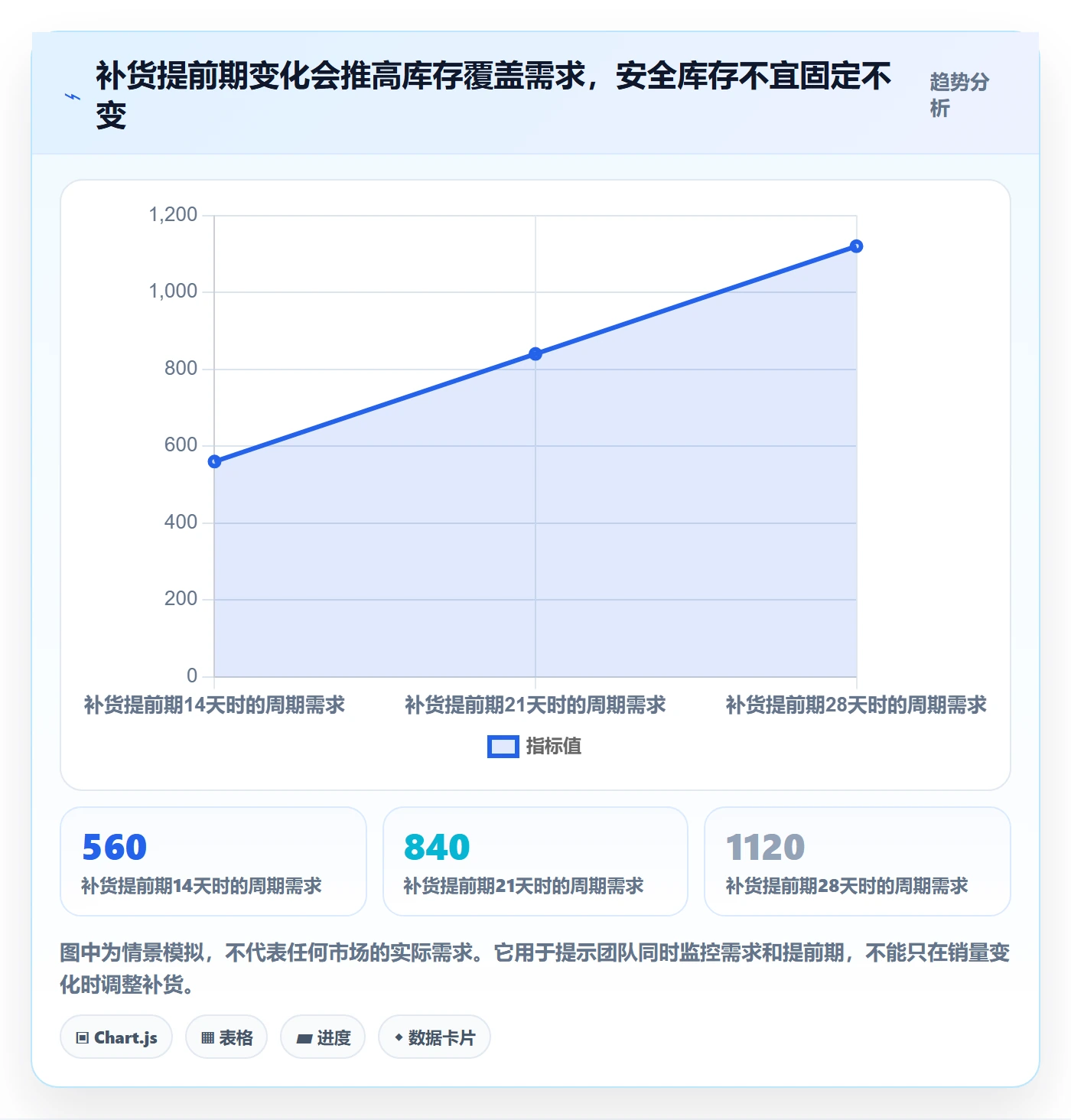Click the bar icon in 进度 chip
Viewport: 1071px width, 1120px height.
(304, 1038)
